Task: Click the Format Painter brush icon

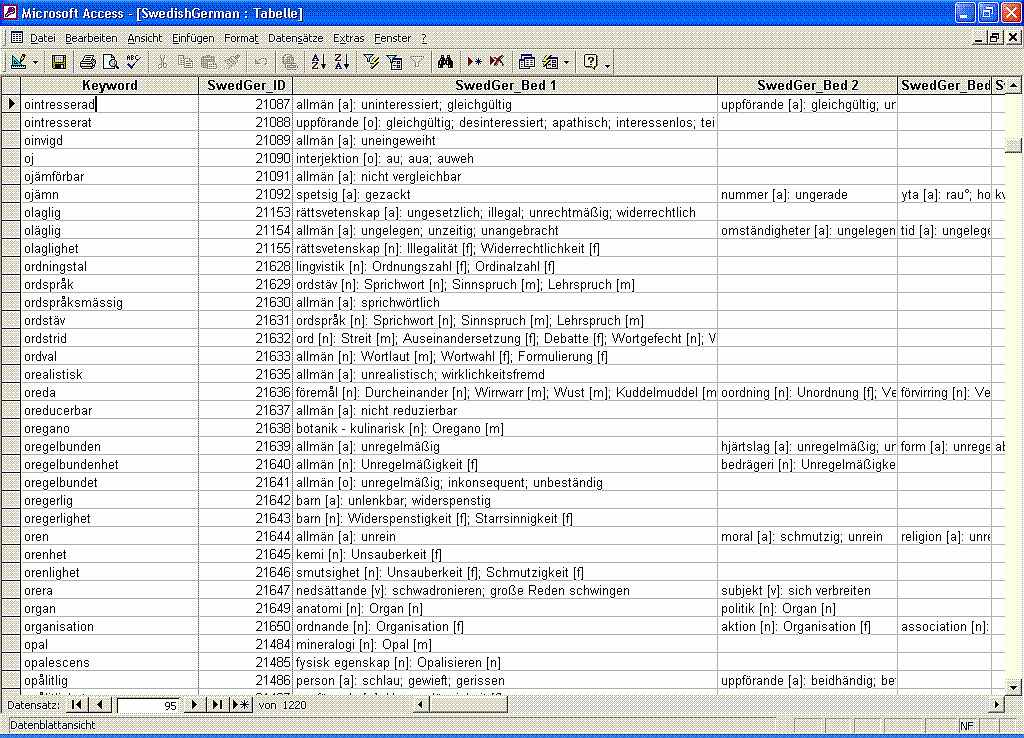Action: 232,62
